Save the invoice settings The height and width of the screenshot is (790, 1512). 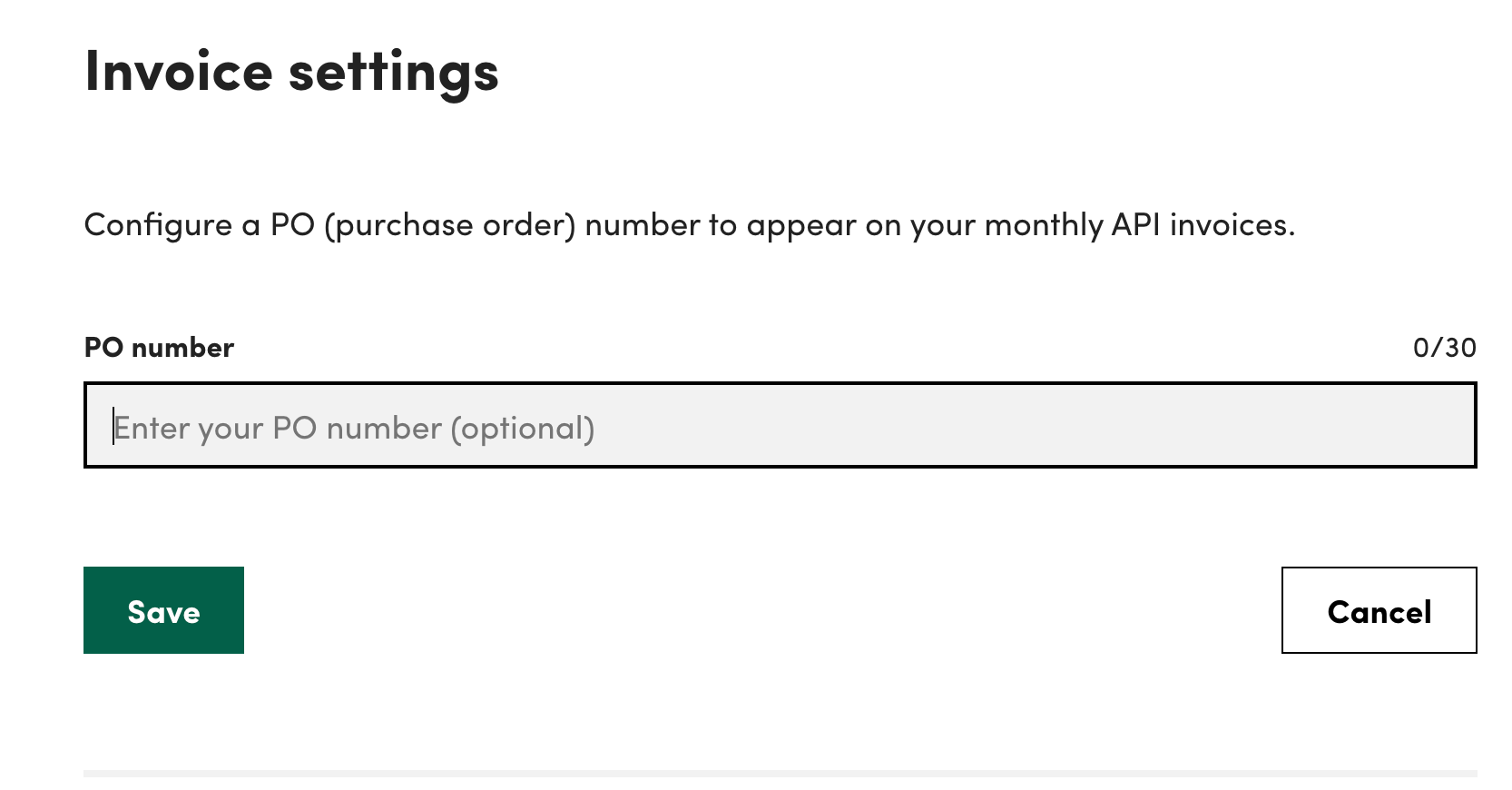coord(163,610)
